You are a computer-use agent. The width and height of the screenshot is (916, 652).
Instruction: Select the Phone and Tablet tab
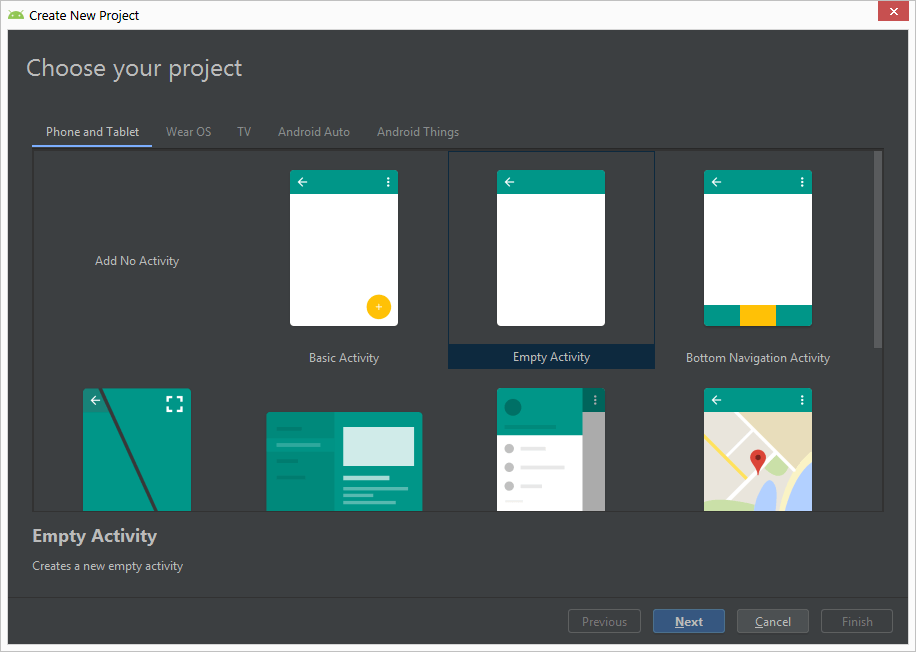click(x=92, y=132)
